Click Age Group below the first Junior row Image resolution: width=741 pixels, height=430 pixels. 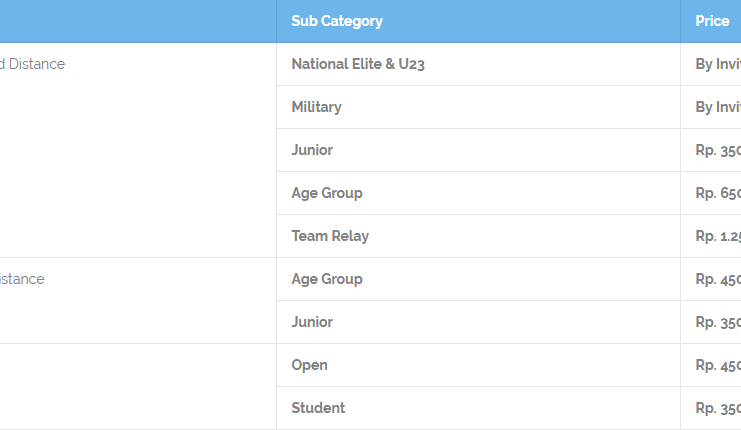(x=478, y=193)
